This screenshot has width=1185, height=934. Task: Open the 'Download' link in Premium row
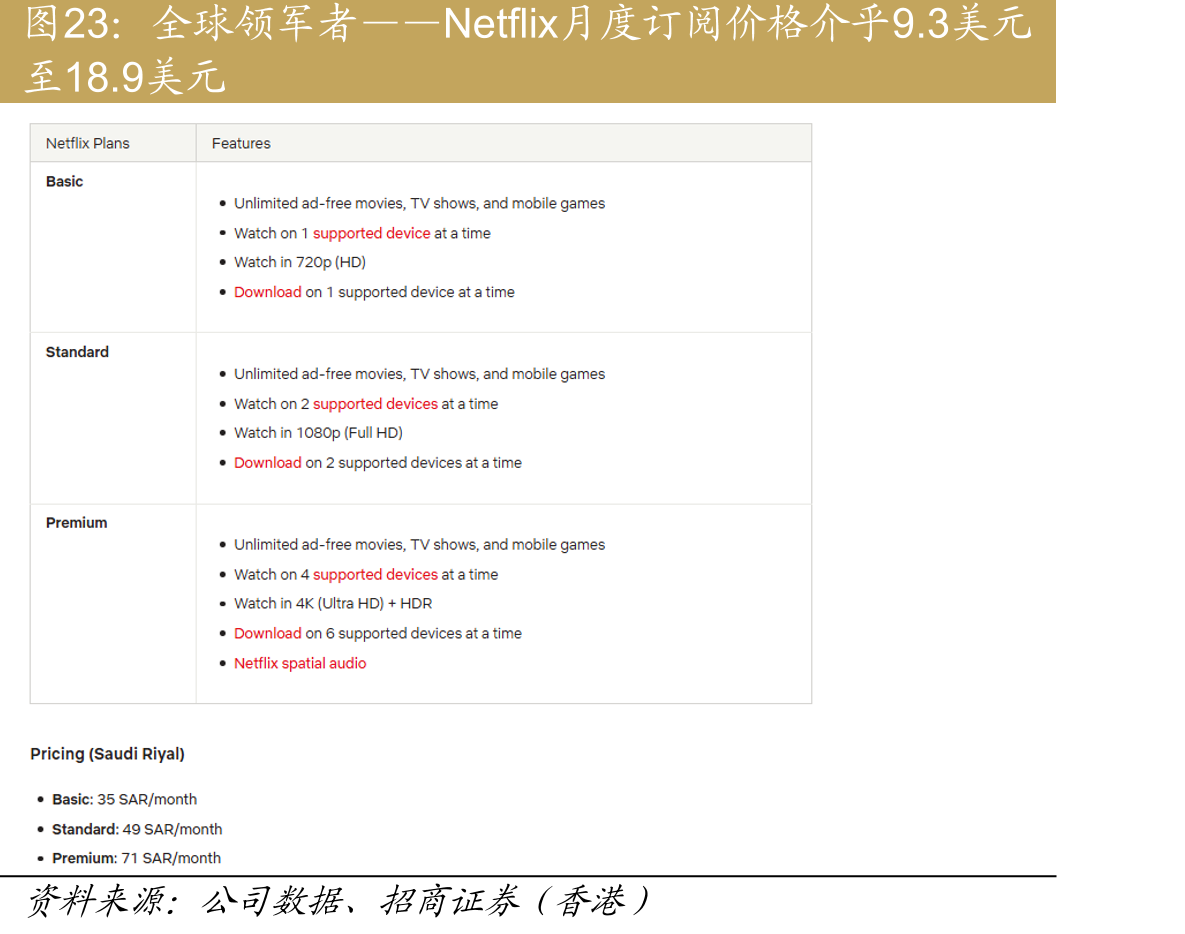[x=268, y=633]
